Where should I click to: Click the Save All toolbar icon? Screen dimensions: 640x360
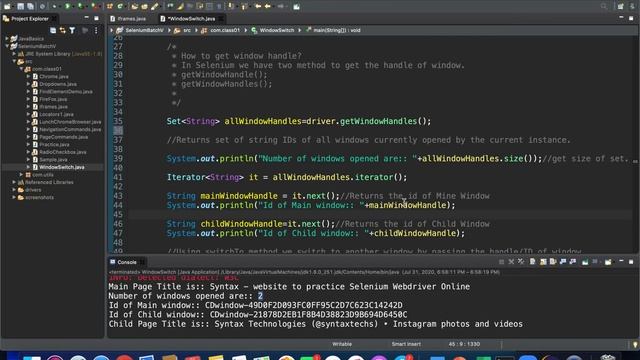click(30, 7)
